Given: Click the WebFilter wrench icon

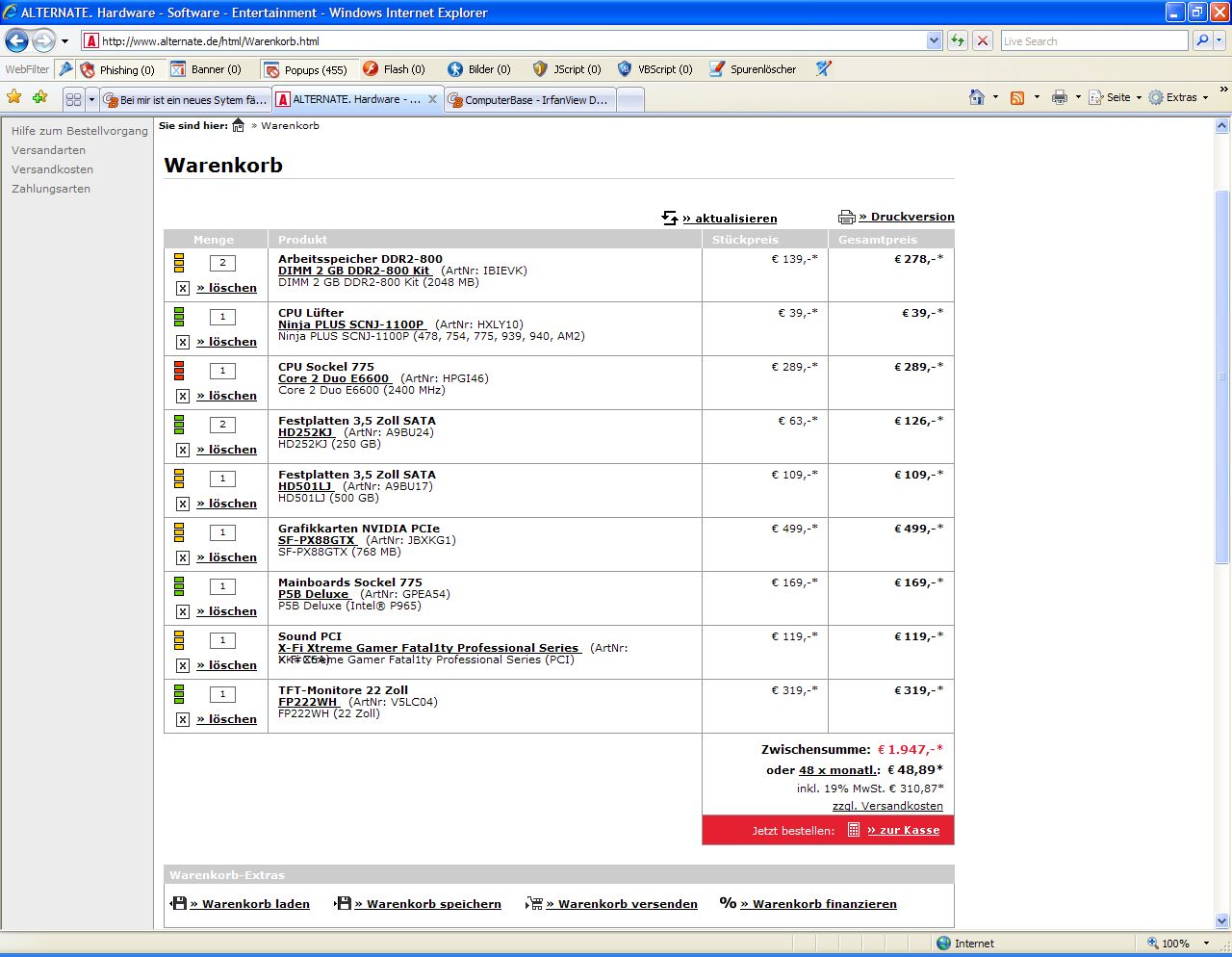Looking at the screenshot, I should [65, 69].
